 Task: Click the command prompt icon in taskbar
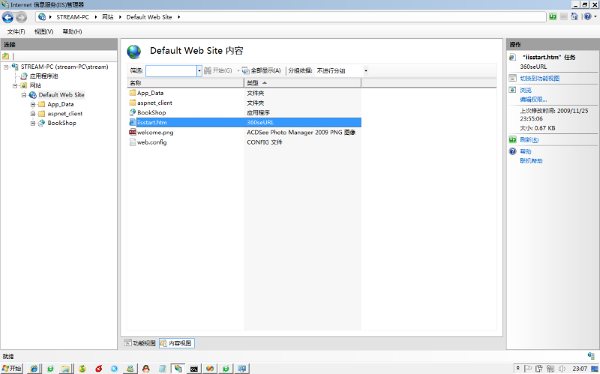[194, 369]
